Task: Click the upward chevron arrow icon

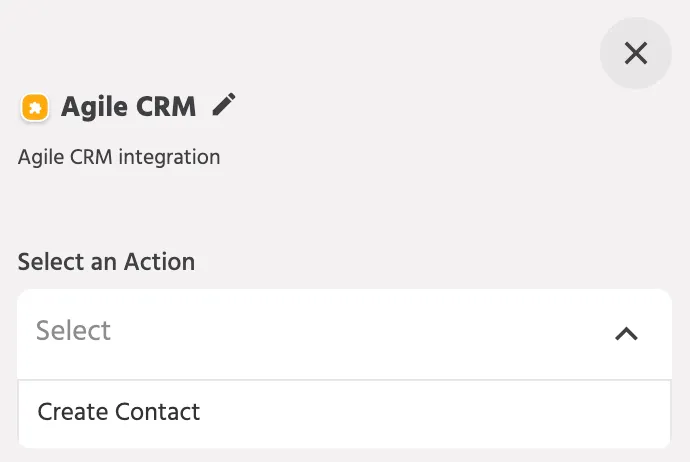Action: point(626,334)
